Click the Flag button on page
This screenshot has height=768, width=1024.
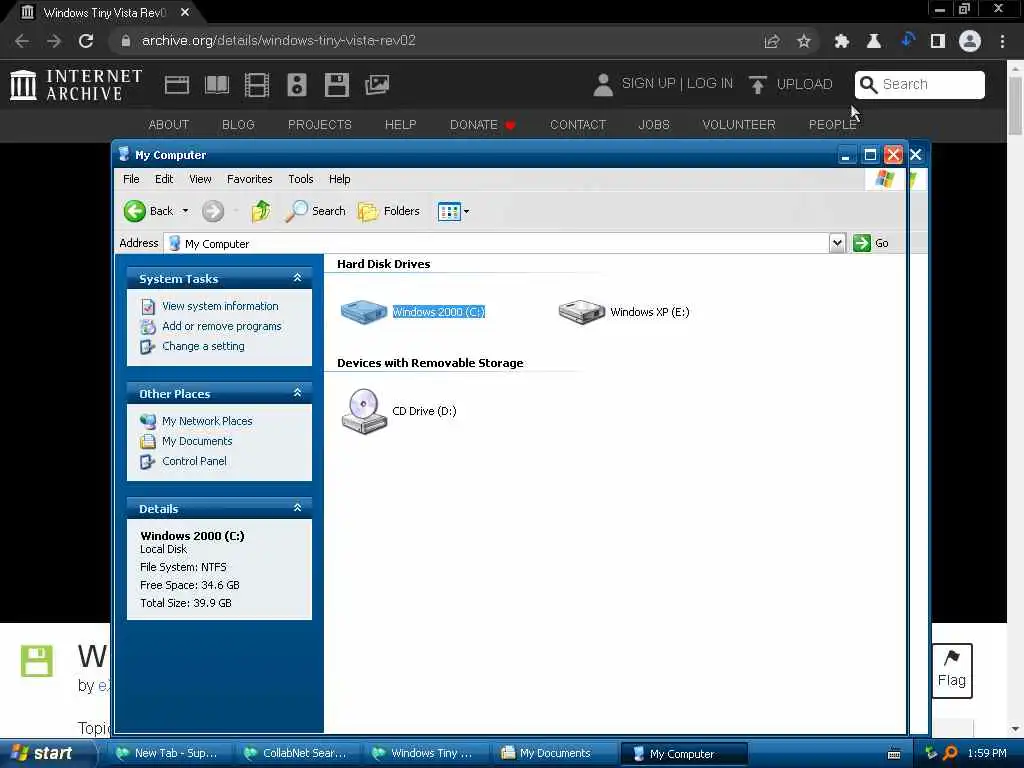click(952, 671)
